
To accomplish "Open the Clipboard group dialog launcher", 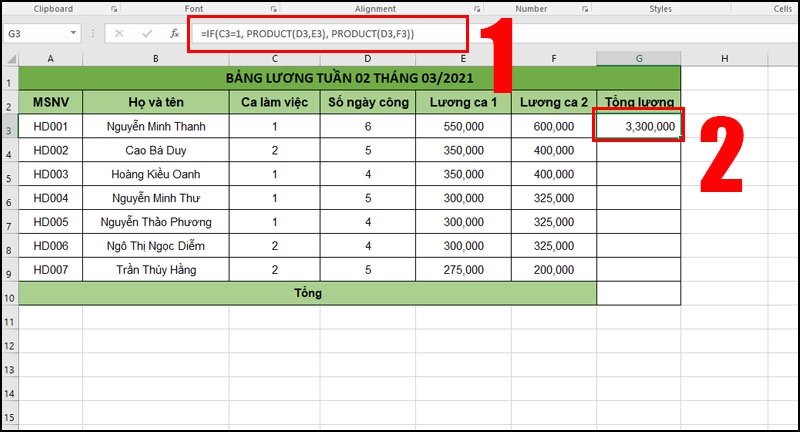I will click(115, 8).
